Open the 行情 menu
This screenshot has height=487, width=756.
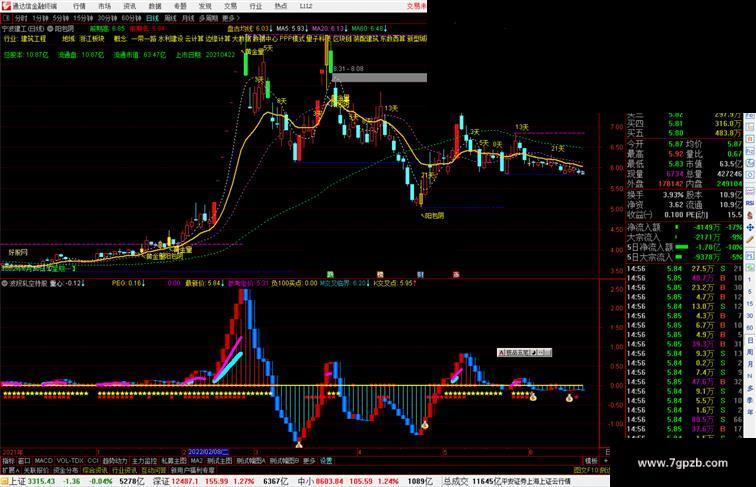tap(79, 6)
